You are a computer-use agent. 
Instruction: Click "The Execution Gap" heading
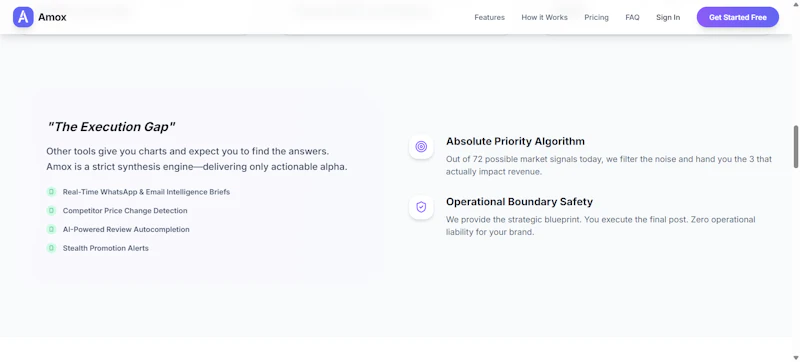tap(111, 127)
